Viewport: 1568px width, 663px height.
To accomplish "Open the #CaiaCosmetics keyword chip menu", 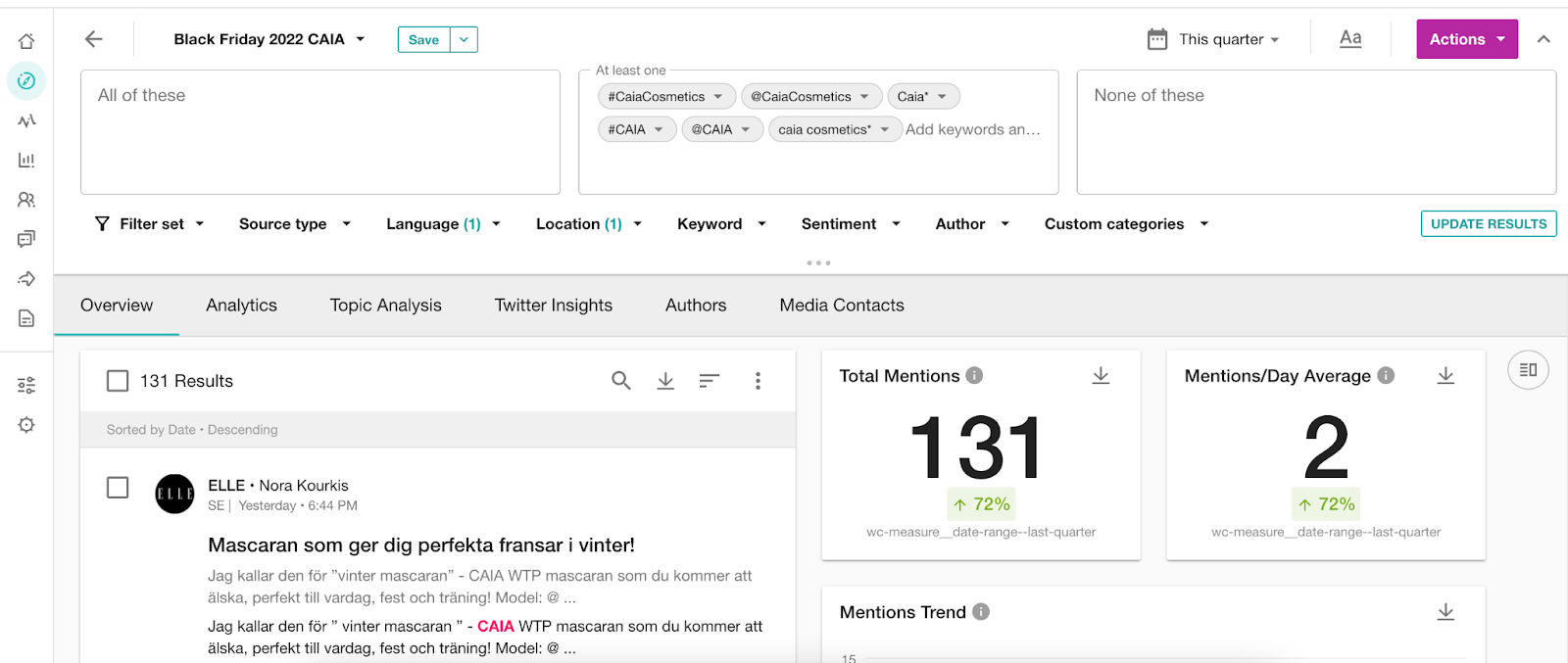I will point(718,96).
